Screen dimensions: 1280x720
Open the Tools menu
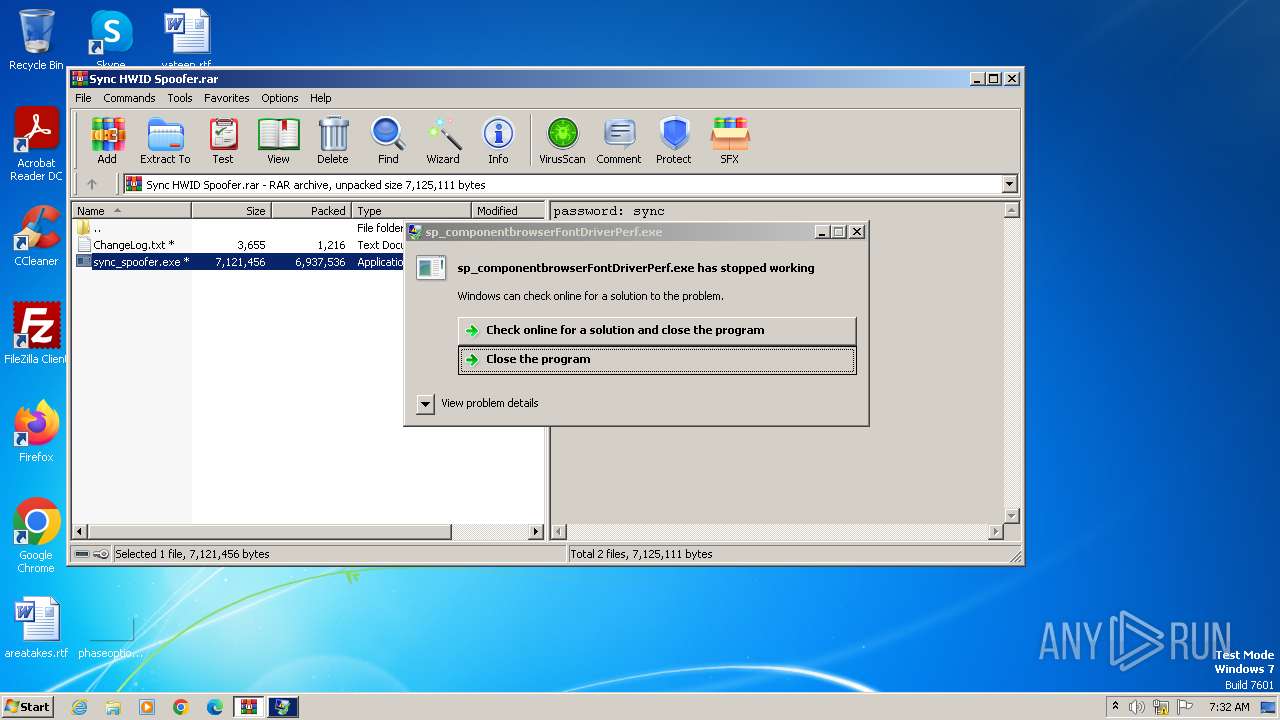180,98
